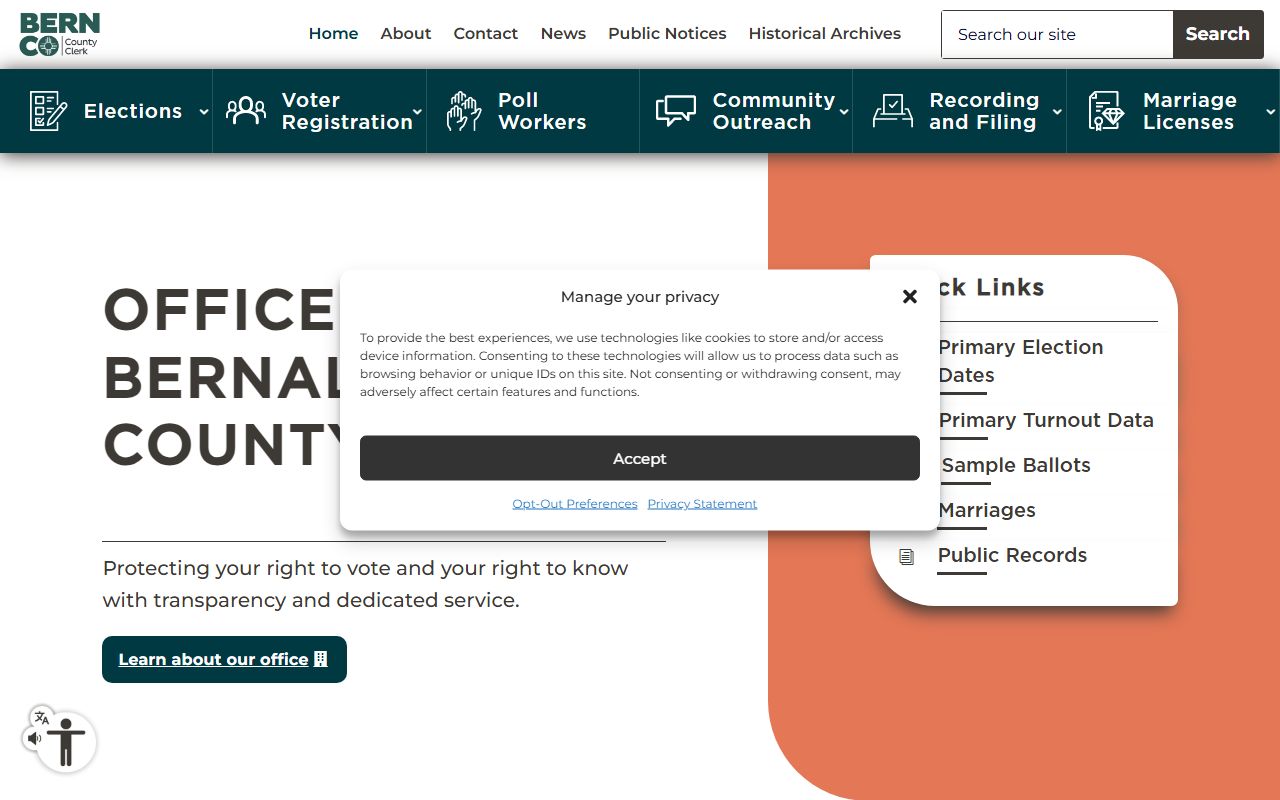Open the Voter Registration main menu
Viewport: 1280px width, 800px height.
point(320,111)
